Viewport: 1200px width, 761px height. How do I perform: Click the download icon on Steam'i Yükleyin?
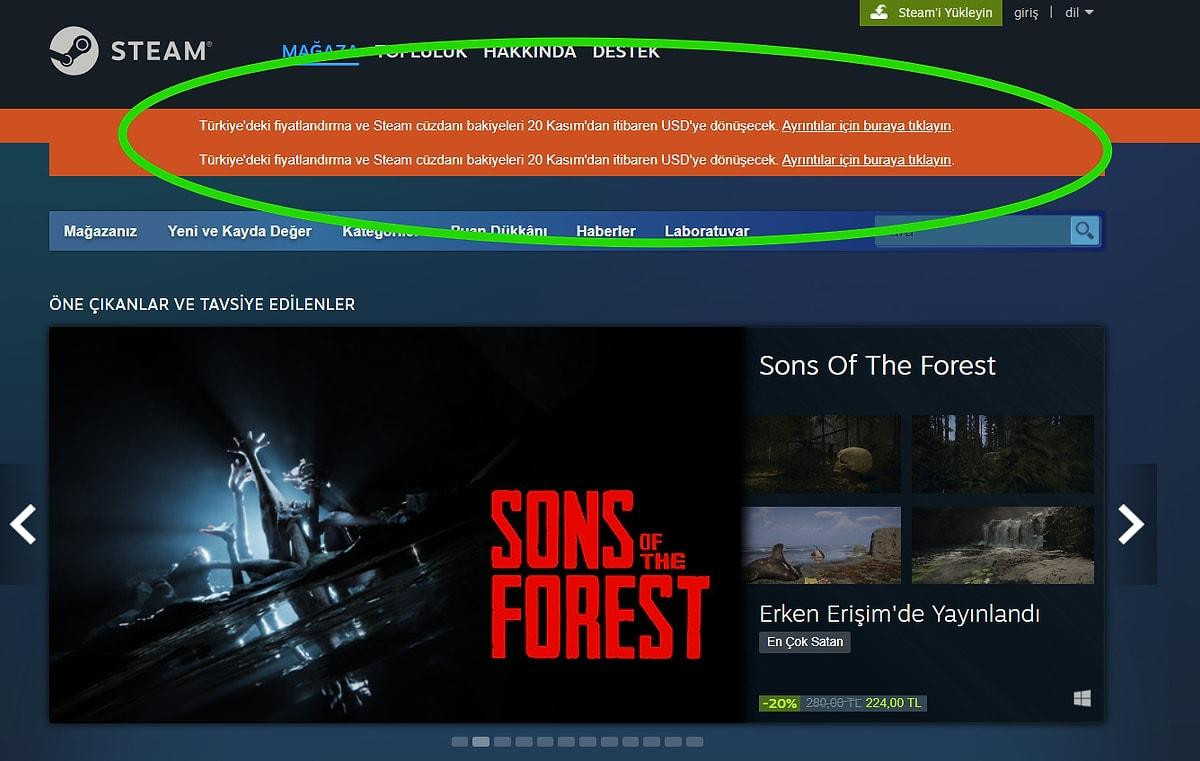coord(879,12)
